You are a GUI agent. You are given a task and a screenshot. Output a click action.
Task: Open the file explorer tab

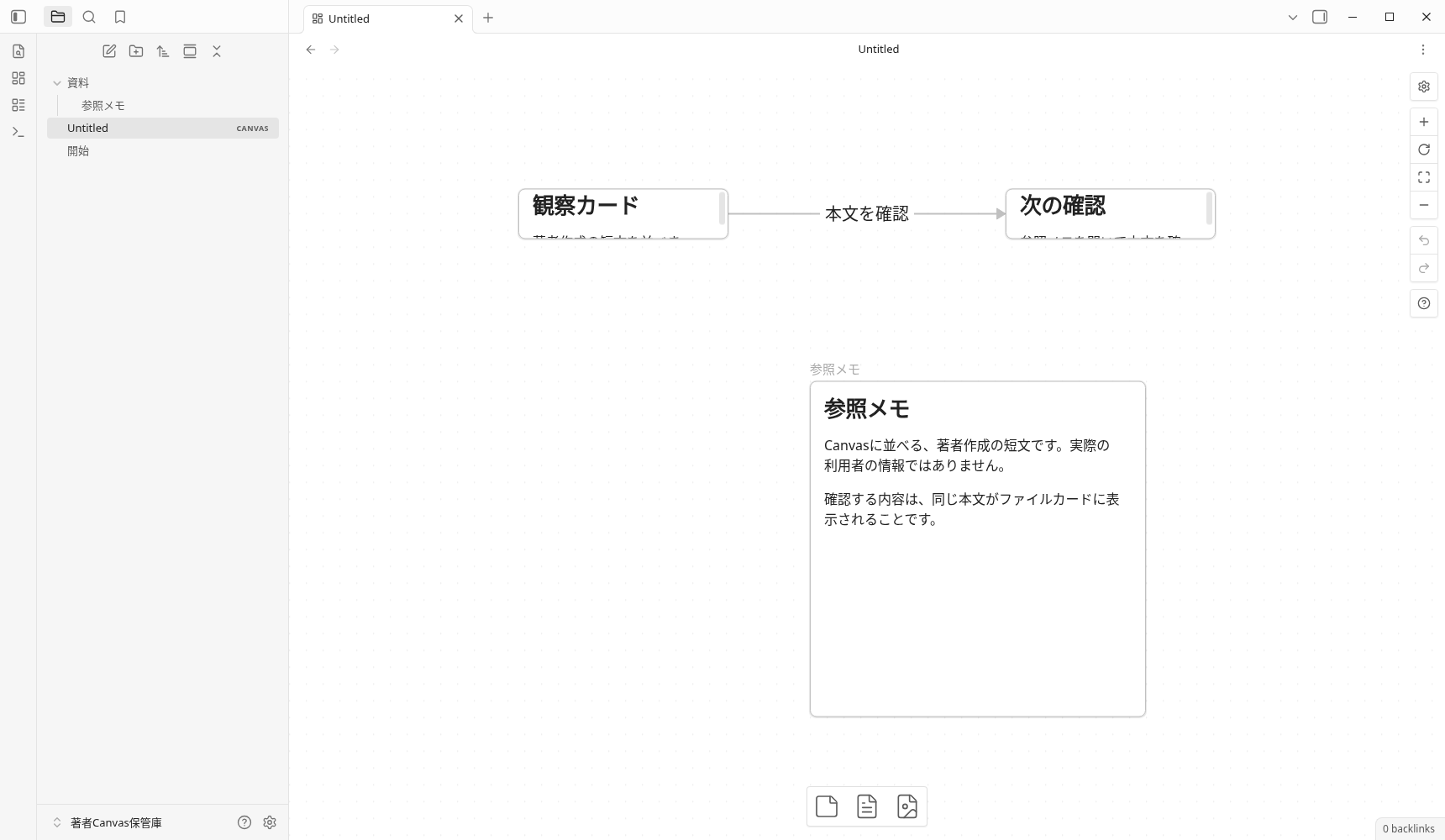tap(58, 17)
